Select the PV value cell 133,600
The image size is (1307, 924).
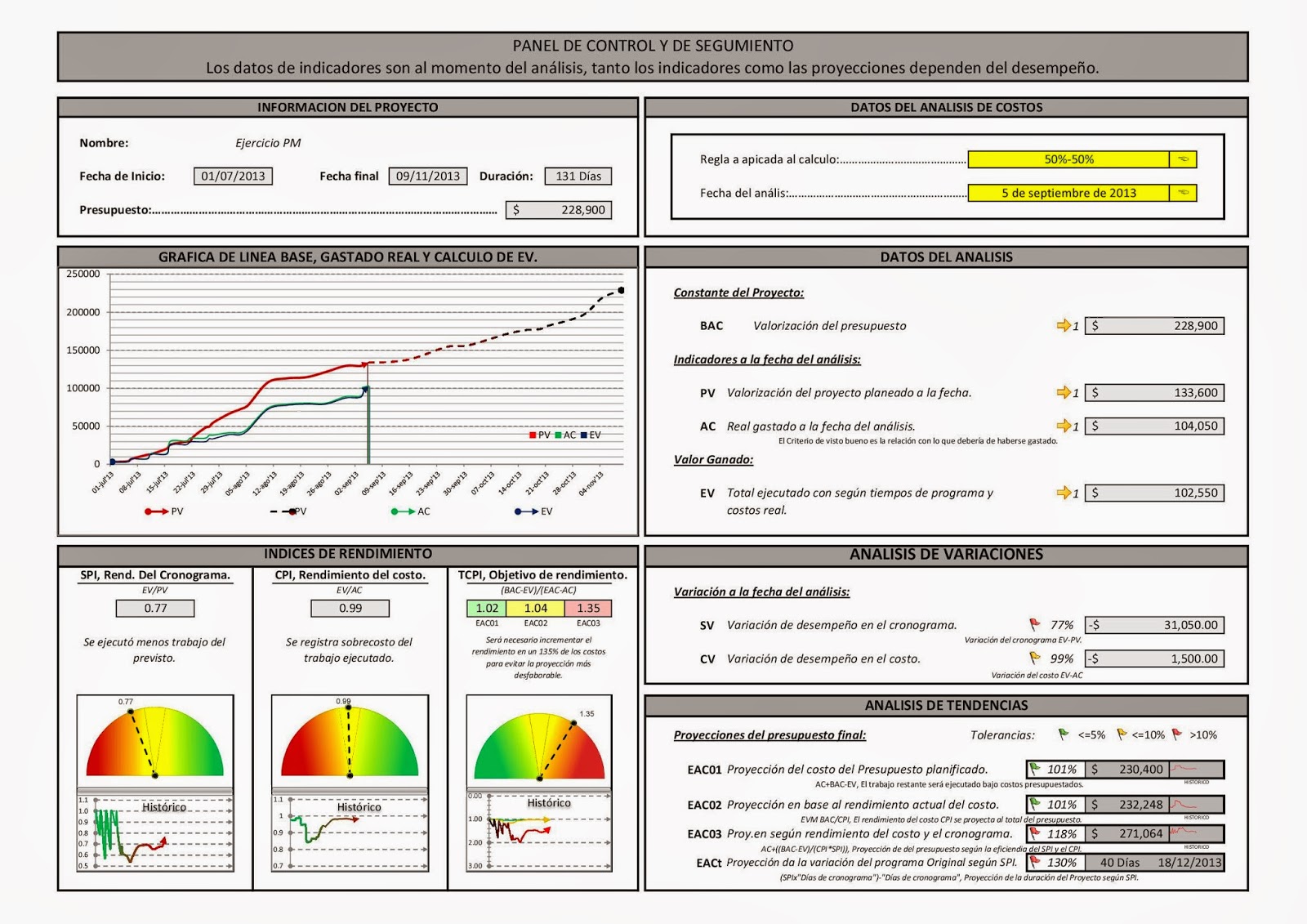[x=1155, y=392]
